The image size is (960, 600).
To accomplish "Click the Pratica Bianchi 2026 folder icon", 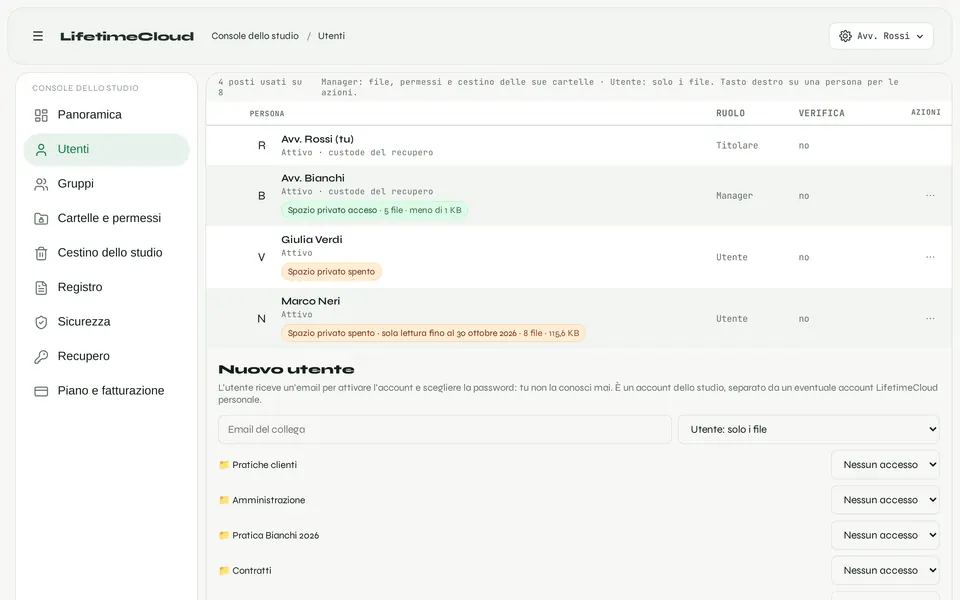I will point(223,535).
